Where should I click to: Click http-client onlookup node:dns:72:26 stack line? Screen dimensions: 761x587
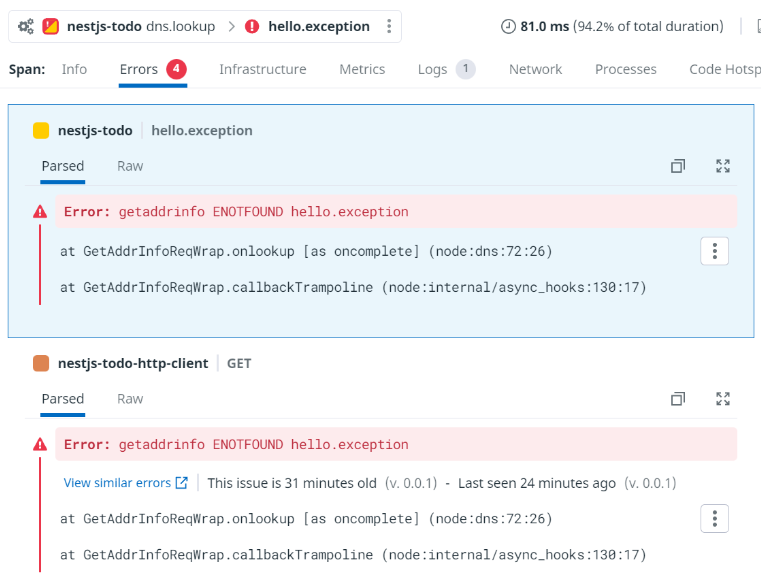[306, 519]
